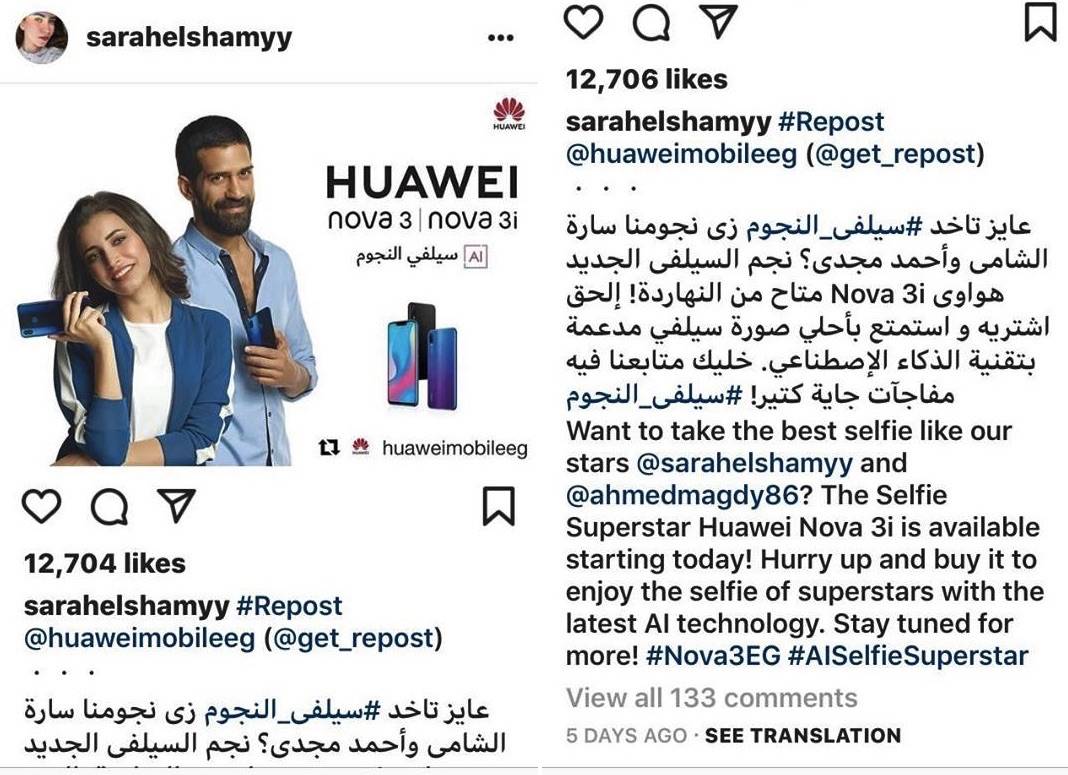The height and width of the screenshot is (775, 1068).
Task: Open sarahelshamyy username in post header
Action: pos(189,38)
